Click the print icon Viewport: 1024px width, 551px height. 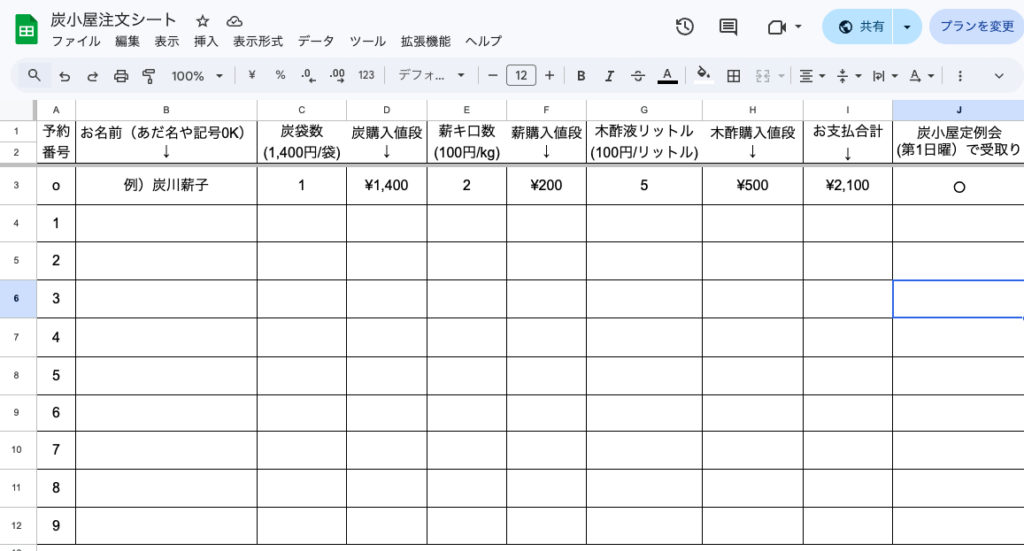(x=121, y=76)
